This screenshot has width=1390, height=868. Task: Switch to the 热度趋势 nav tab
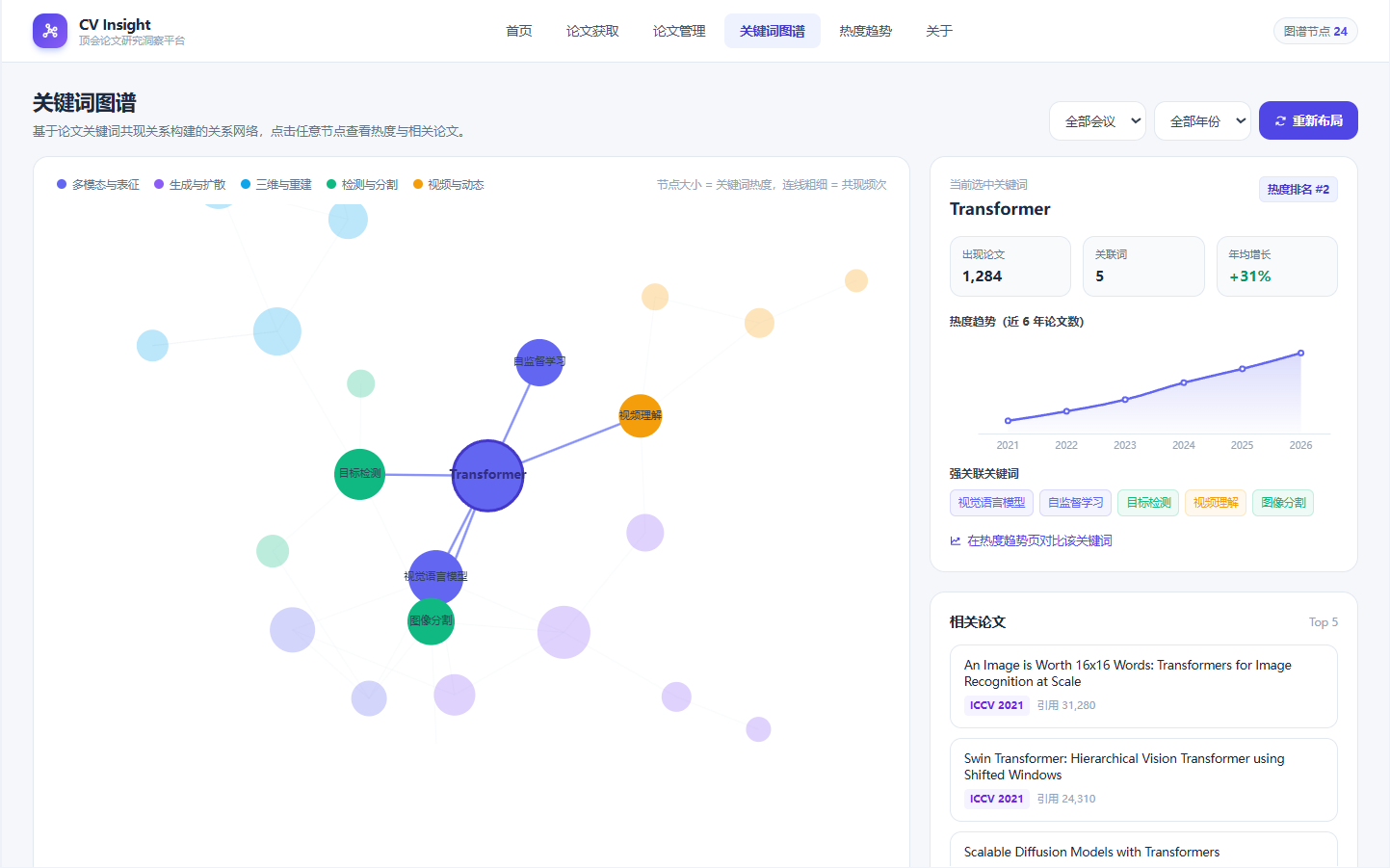point(865,31)
